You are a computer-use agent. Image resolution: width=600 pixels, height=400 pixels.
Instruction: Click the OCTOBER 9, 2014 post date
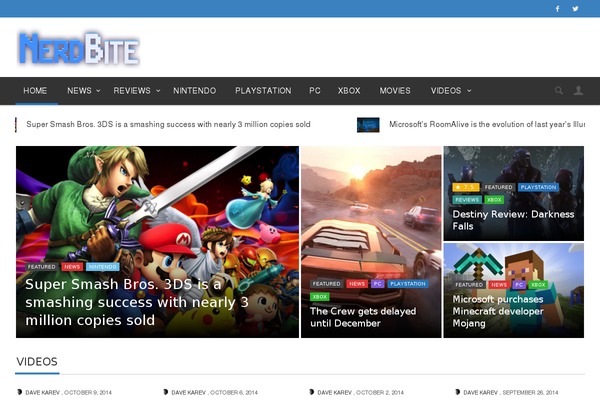pos(88,392)
